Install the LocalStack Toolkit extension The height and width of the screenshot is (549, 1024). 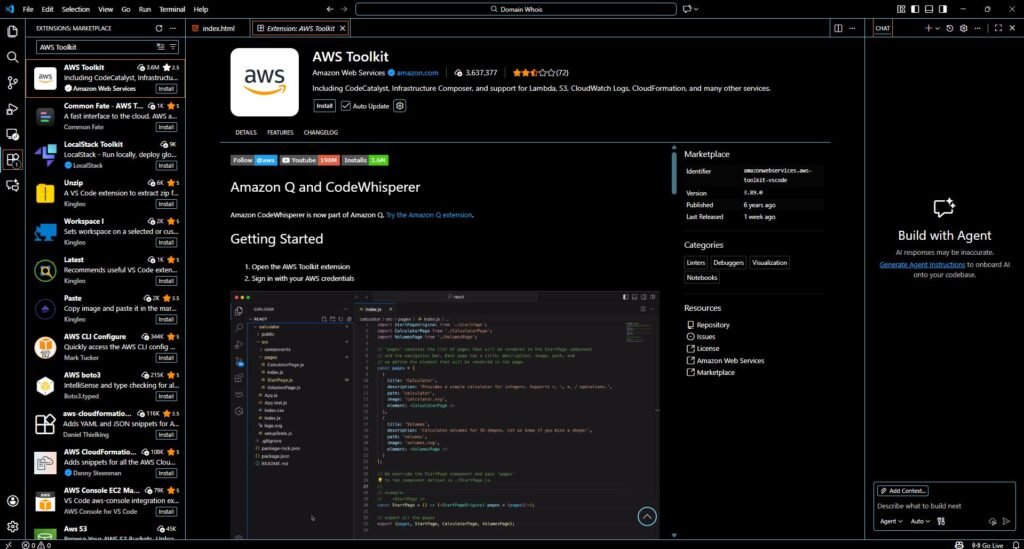pos(166,166)
